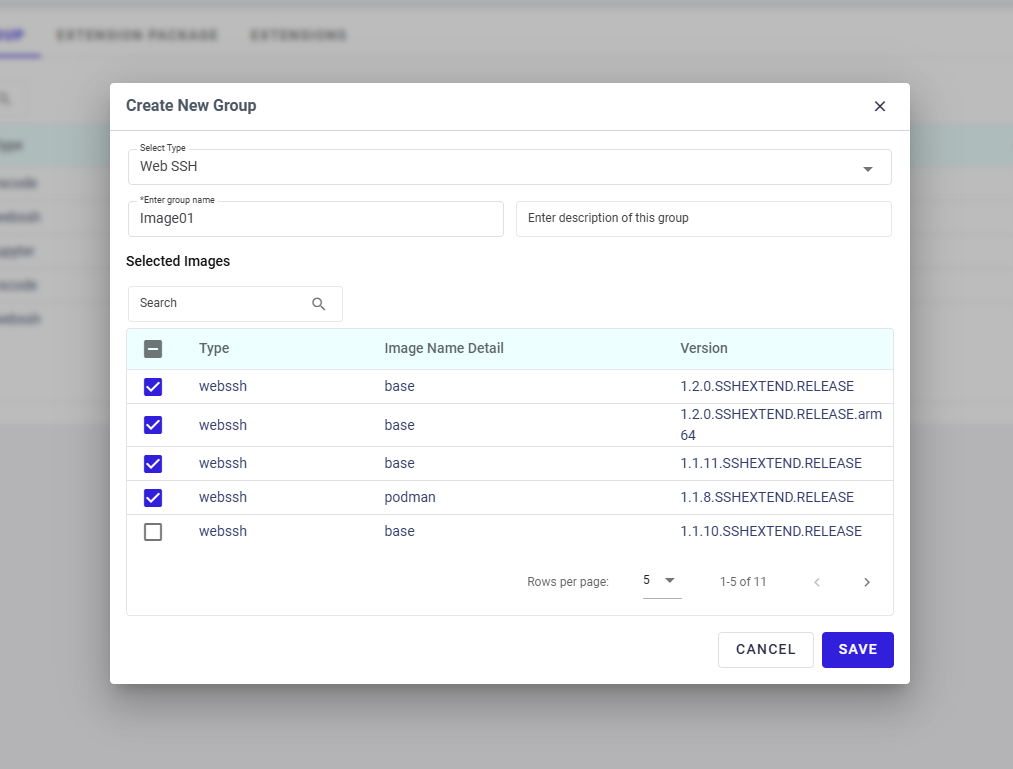
Task: Click the Selected Images heading
Action: tap(178, 261)
